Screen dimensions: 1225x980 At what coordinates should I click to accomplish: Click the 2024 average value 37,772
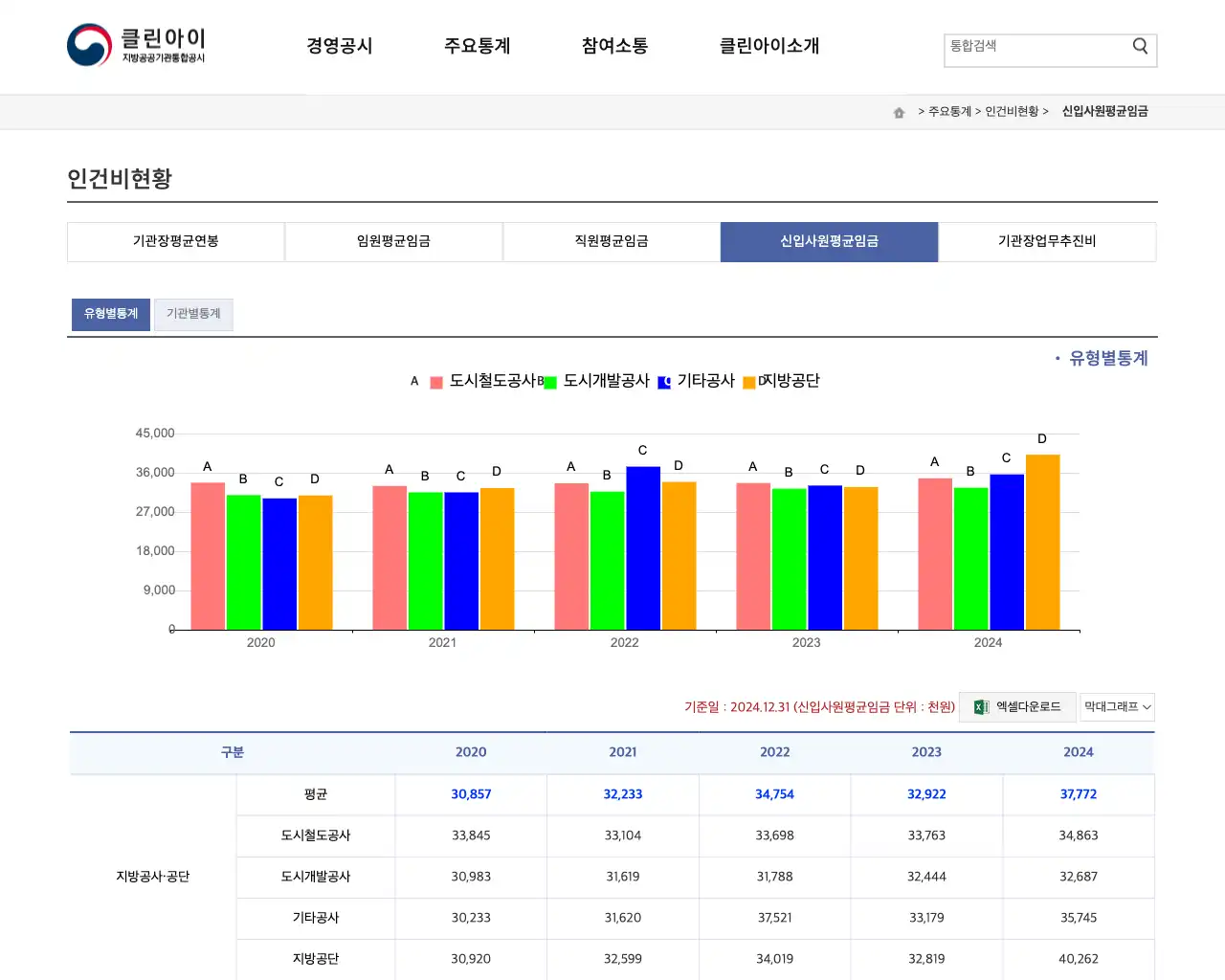(1079, 794)
